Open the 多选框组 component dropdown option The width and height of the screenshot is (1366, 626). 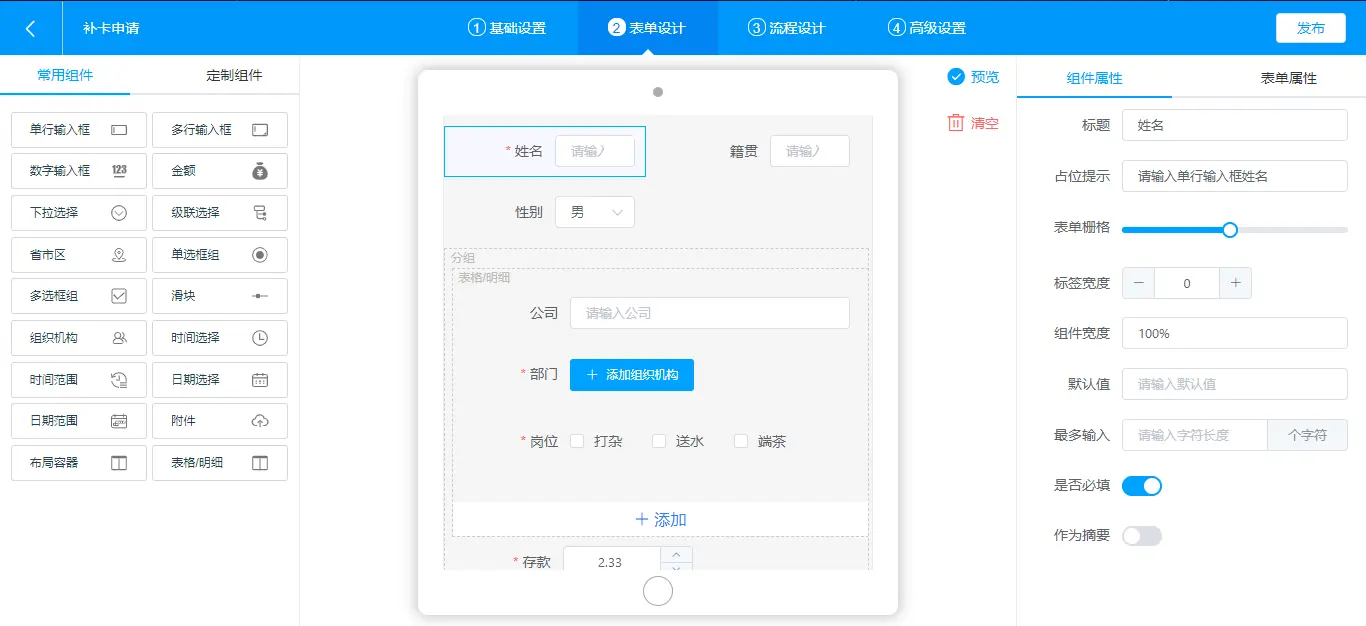pyautogui.click(x=78, y=295)
